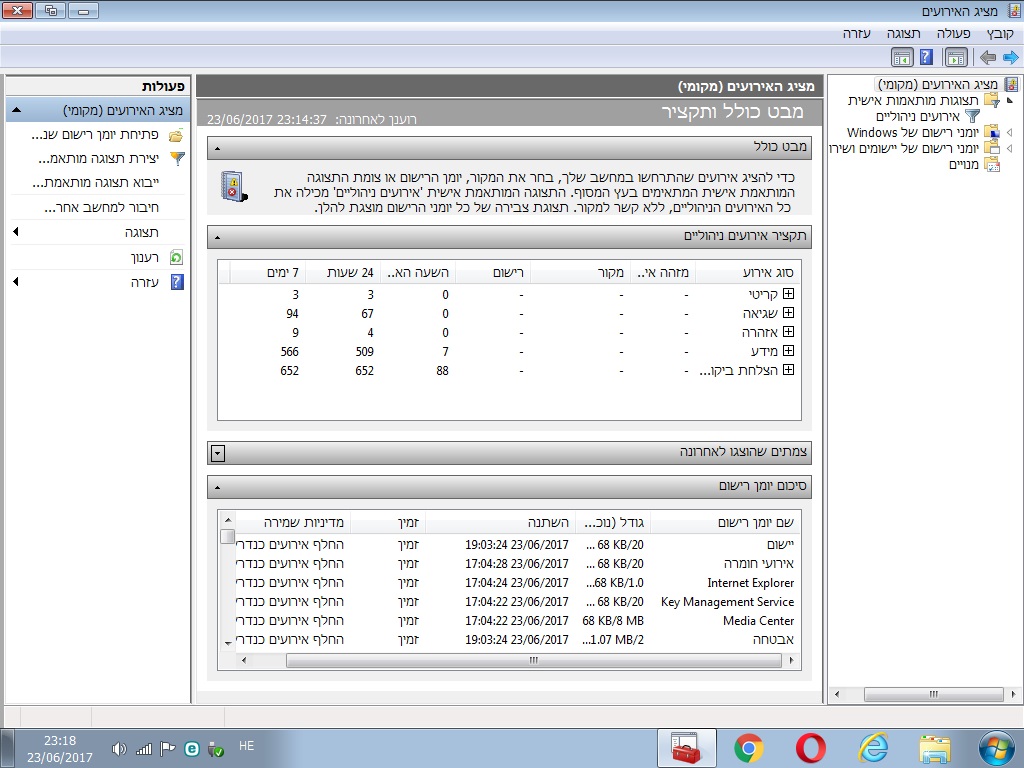Click the blue forward arrow toolbar icon
The width and height of the screenshot is (1024, 768).
click(1010, 57)
